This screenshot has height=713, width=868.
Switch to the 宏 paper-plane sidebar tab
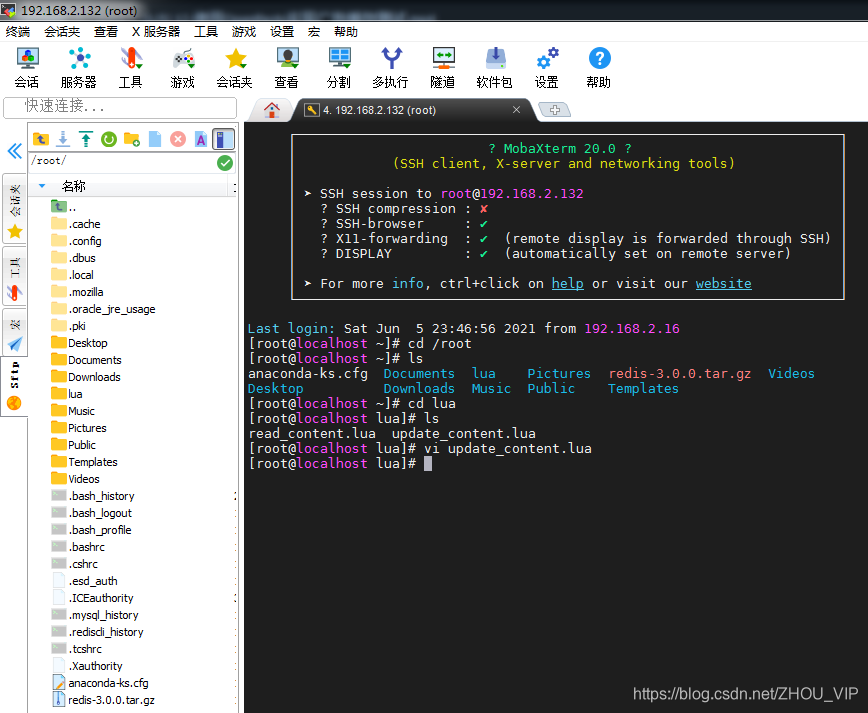coord(15,332)
